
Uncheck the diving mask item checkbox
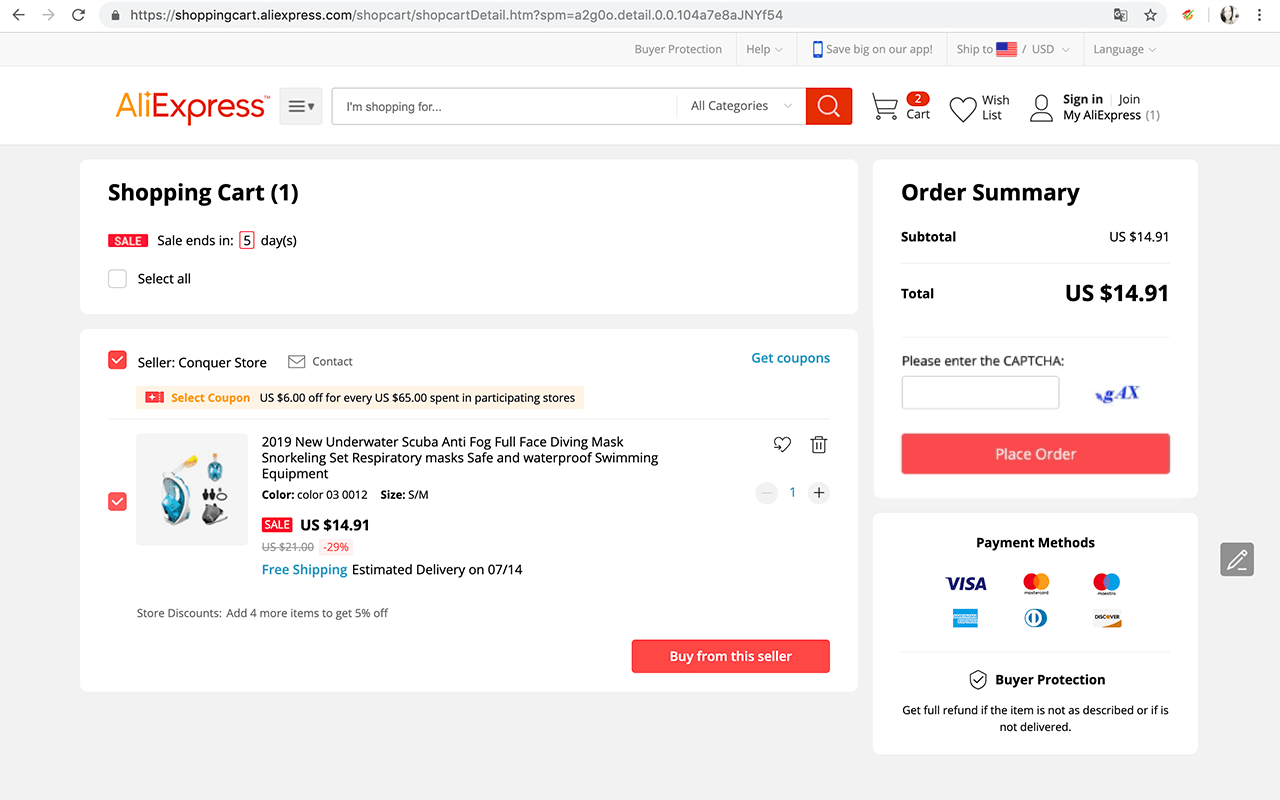(118, 501)
